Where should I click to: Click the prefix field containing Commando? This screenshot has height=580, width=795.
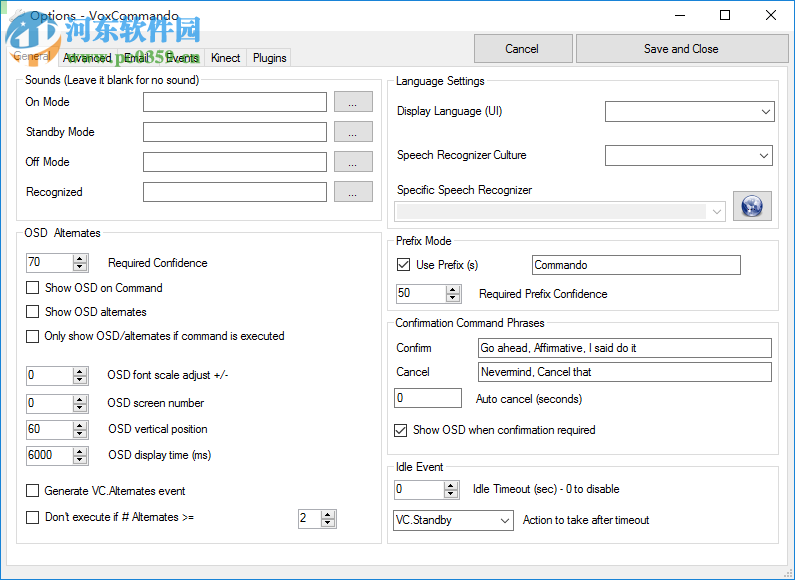click(636, 265)
